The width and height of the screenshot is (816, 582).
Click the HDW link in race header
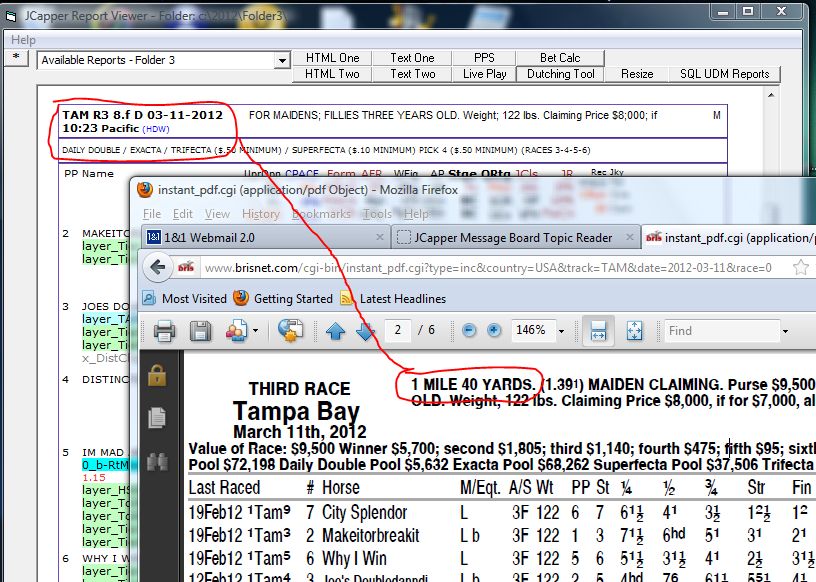click(156, 129)
